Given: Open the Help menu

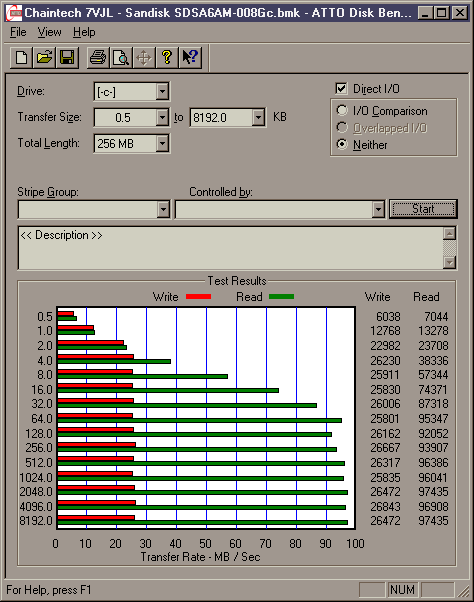Looking at the screenshot, I should click(84, 32).
